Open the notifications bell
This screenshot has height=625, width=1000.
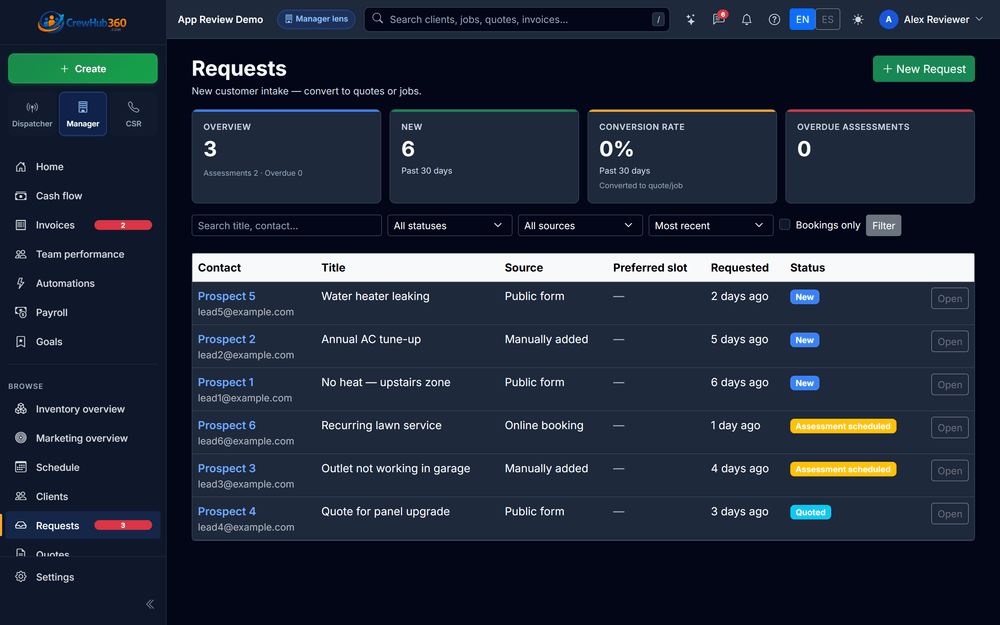pos(746,20)
